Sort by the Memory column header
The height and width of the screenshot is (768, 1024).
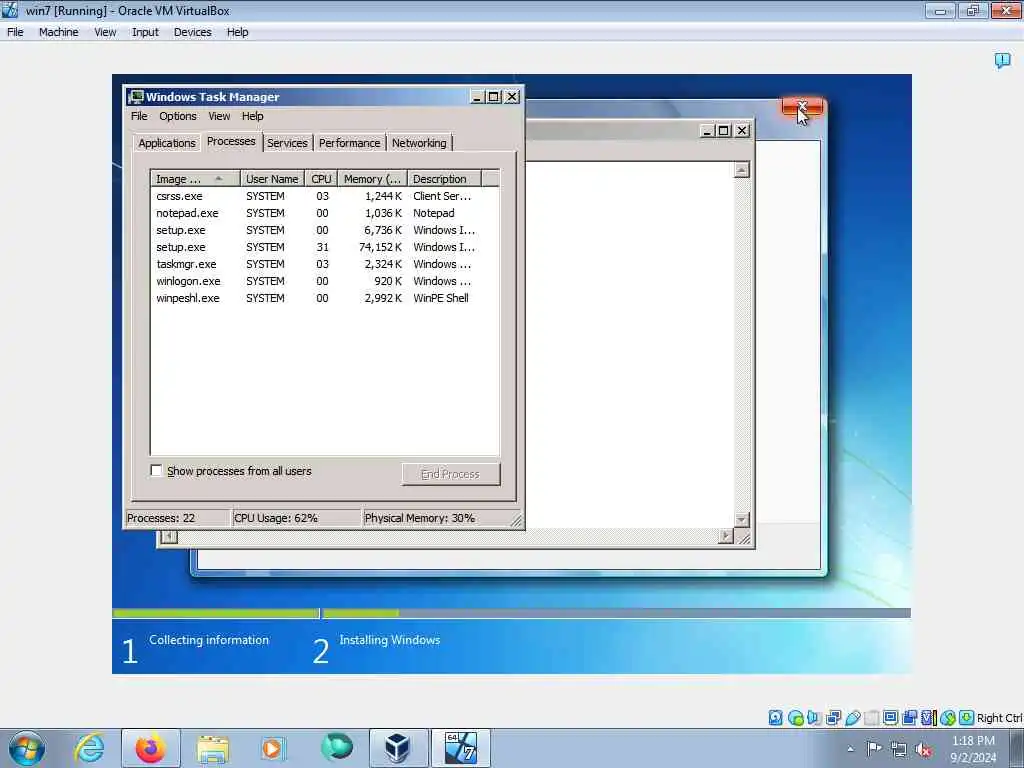pos(372,179)
